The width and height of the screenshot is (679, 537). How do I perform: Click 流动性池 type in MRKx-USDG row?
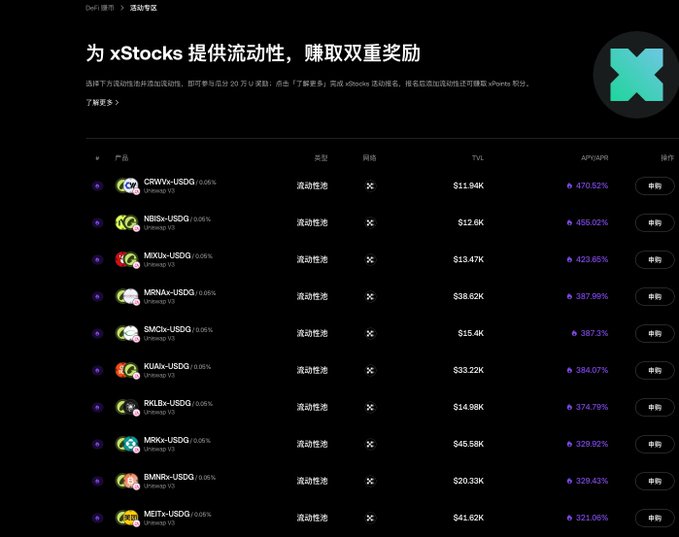[x=312, y=444]
